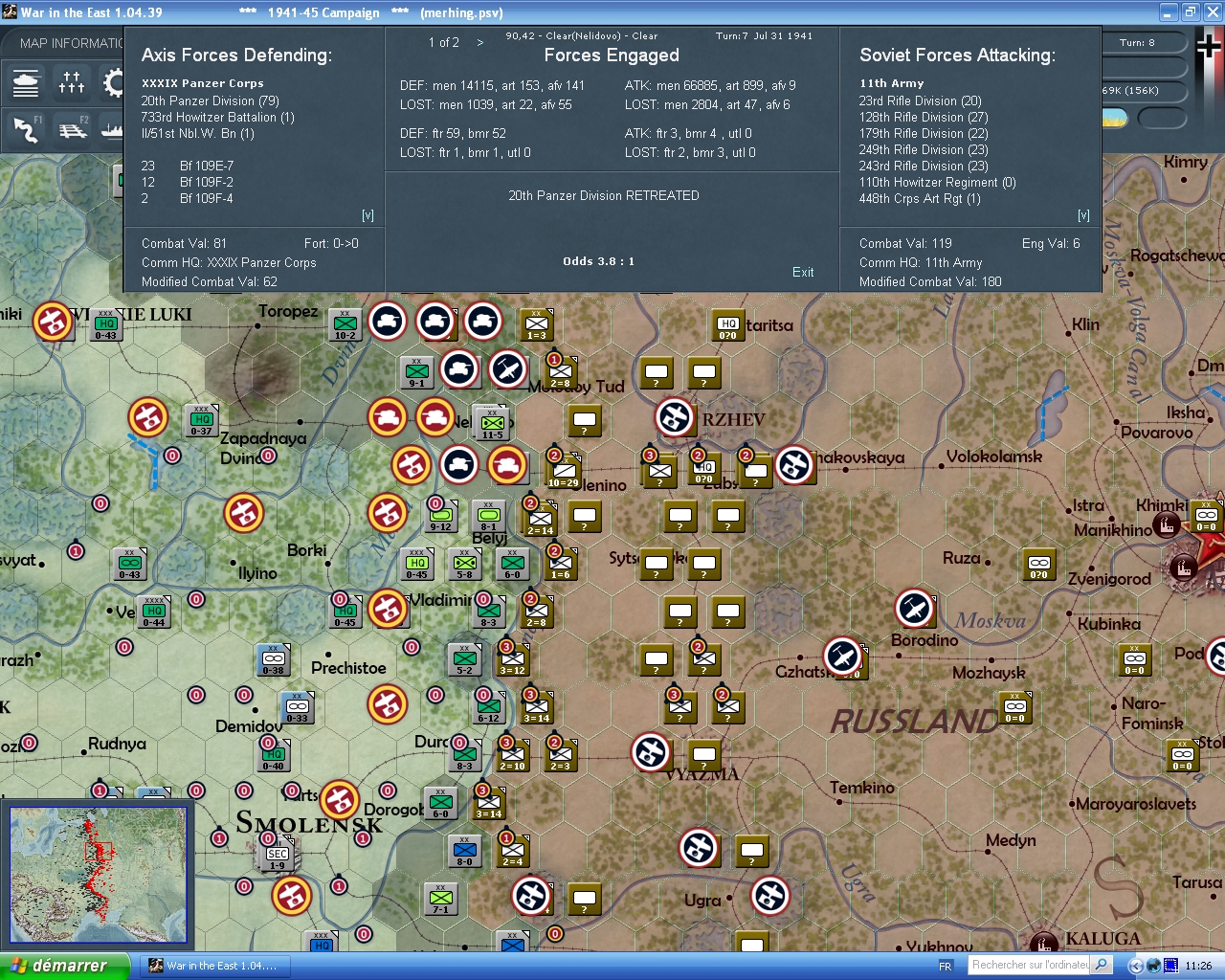The height and width of the screenshot is (980, 1225).
Task: Select the panzer unit counter 8-1
Action: tap(488, 516)
